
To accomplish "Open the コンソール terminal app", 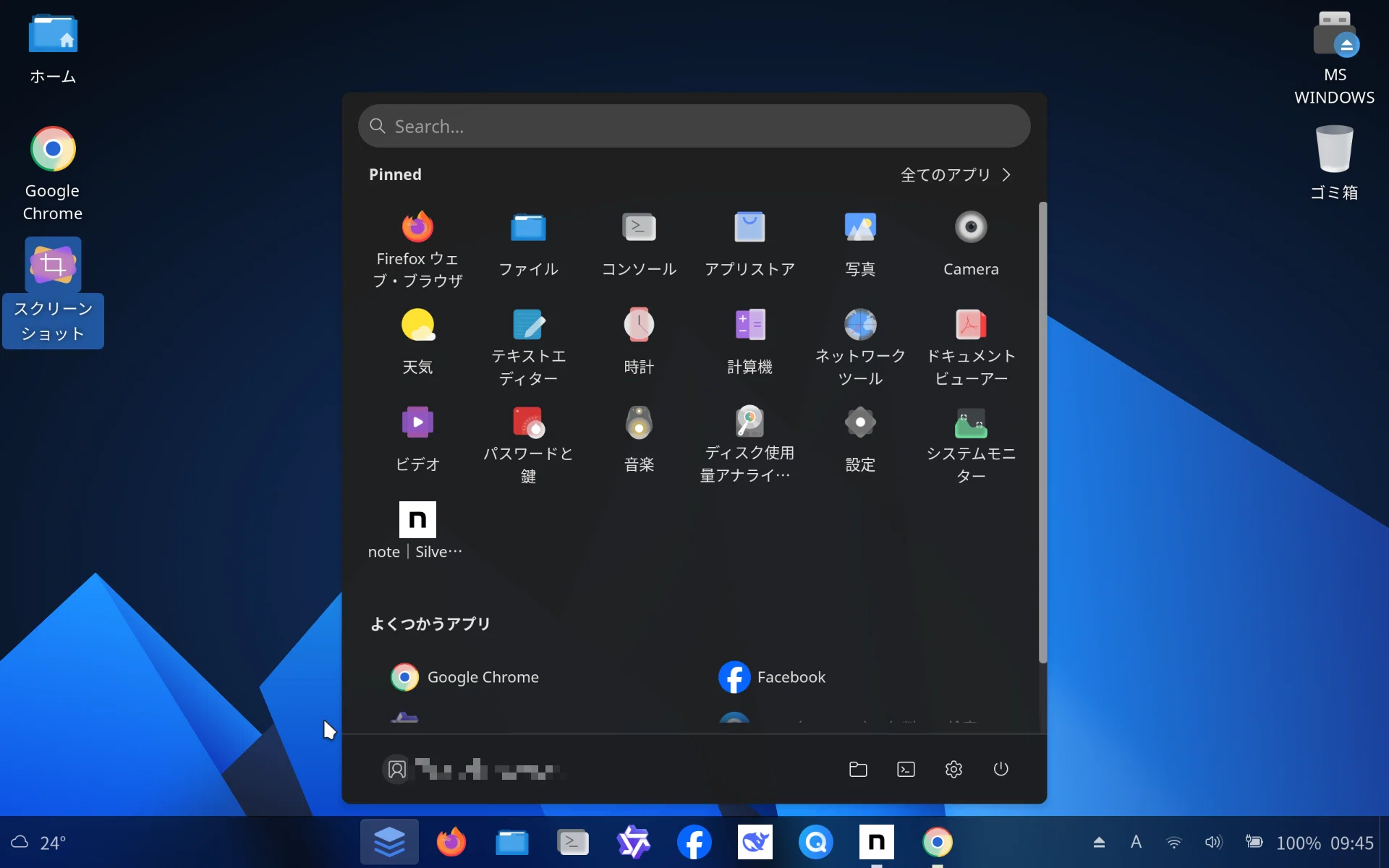I will point(639,244).
